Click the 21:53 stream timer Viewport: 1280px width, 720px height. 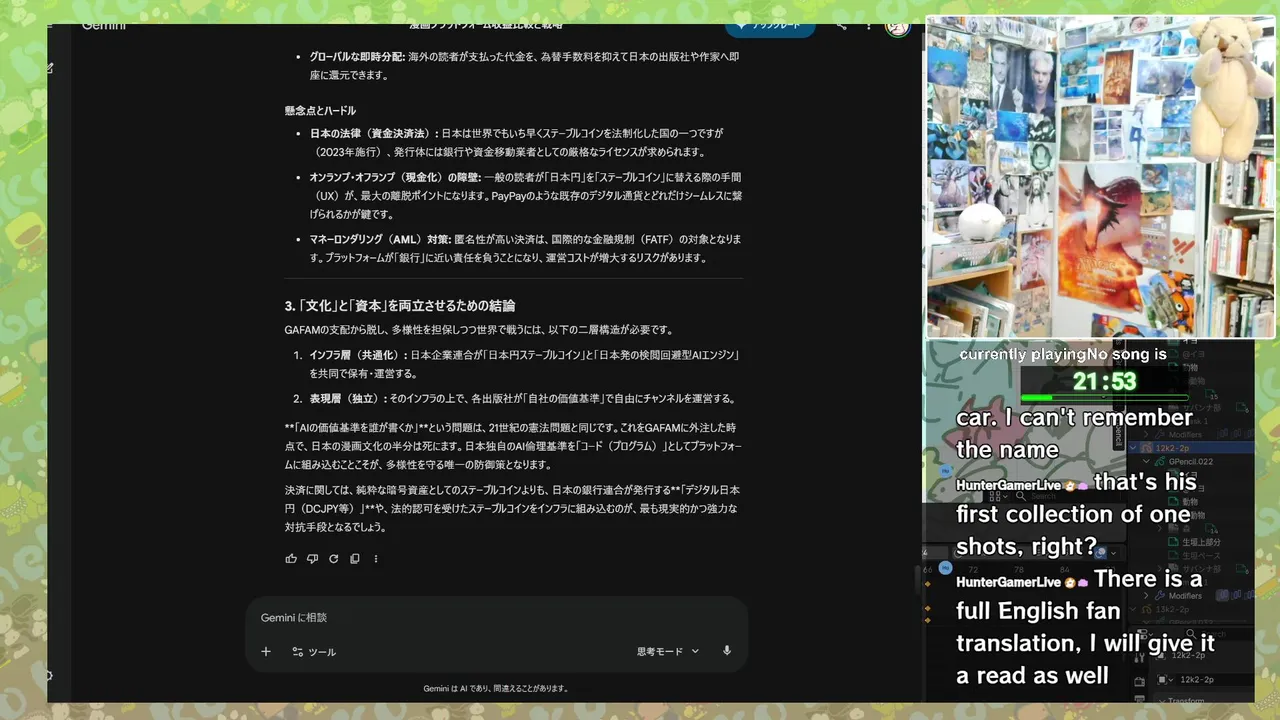(x=1104, y=381)
